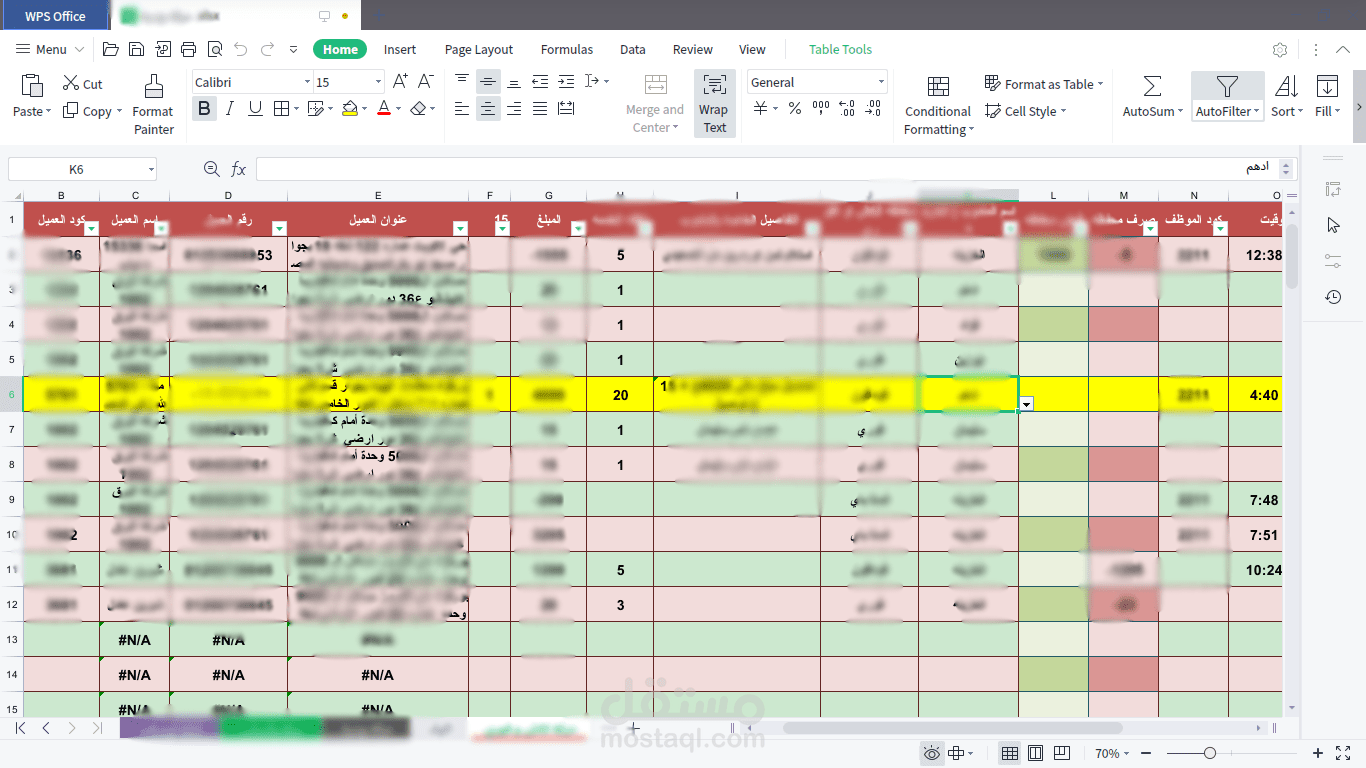
Task: Toggle Middle vertical alignment
Action: [x=487, y=81]
